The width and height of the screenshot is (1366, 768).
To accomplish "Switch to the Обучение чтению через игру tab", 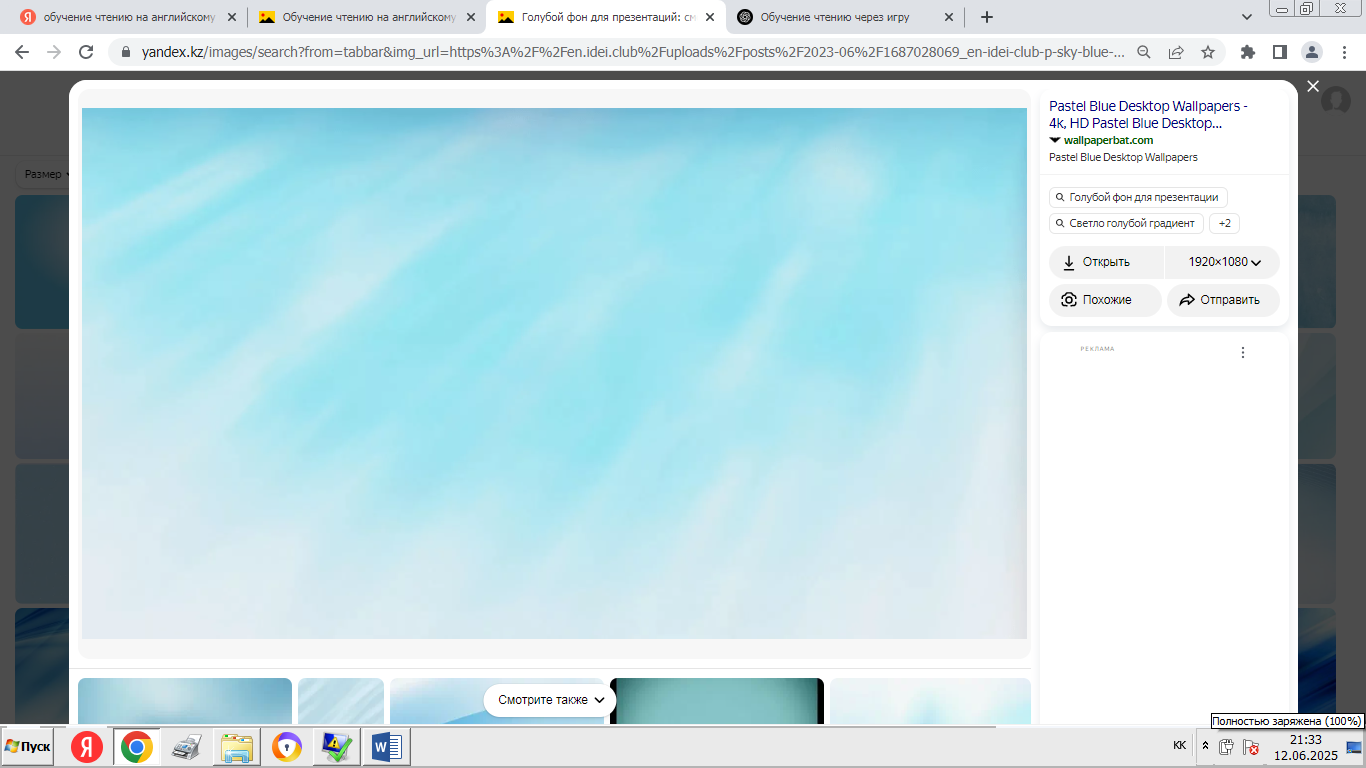I will click(846, 17).
